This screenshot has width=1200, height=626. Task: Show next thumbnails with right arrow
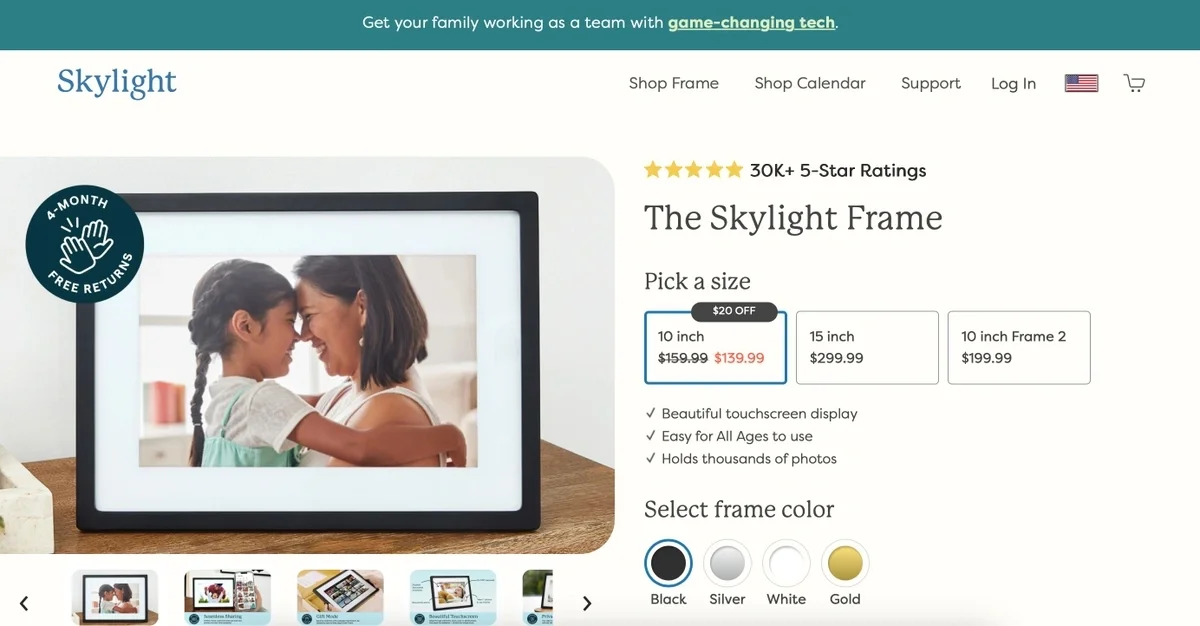click(587, 603)
